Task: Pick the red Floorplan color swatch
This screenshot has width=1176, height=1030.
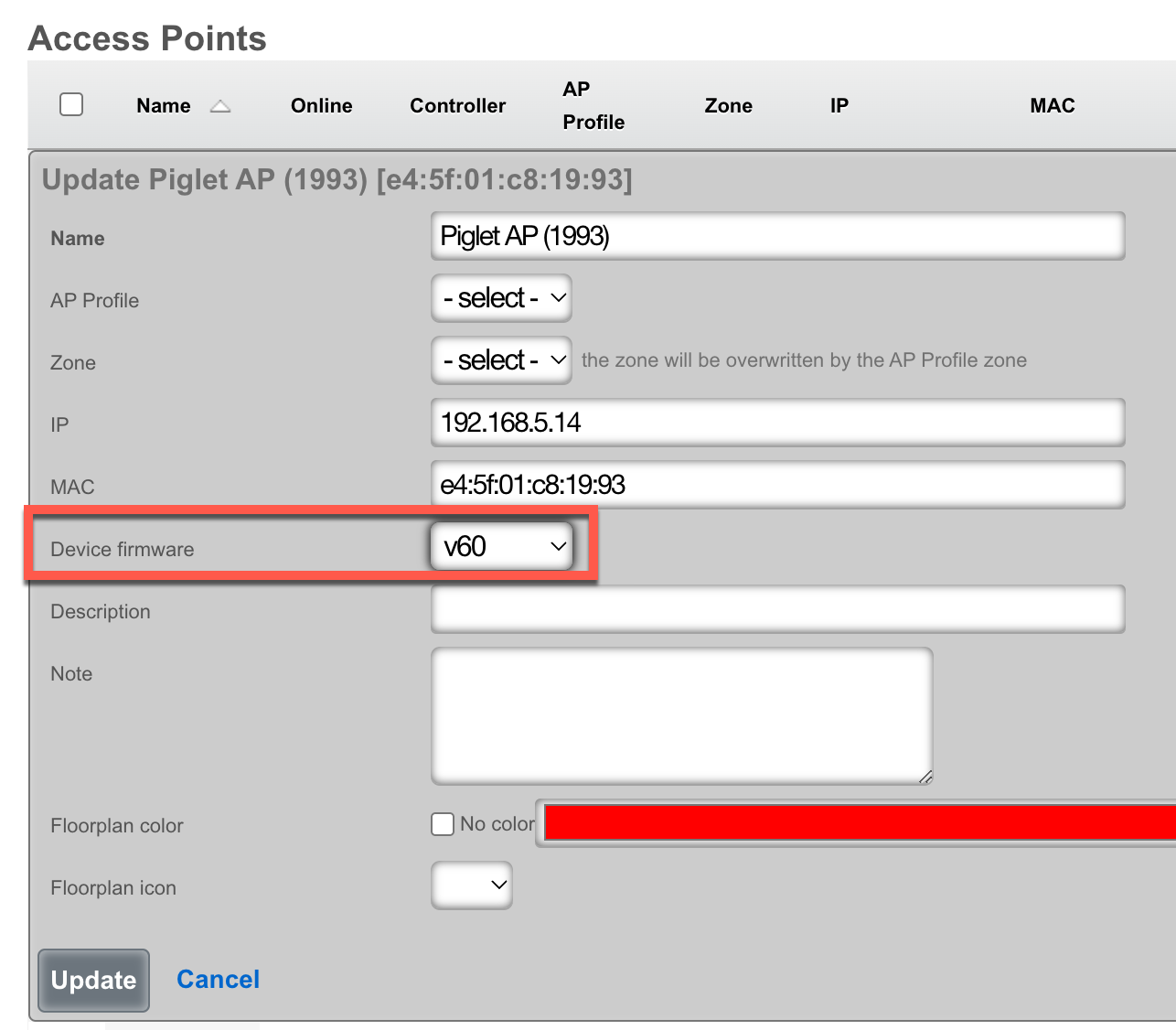Action: 860,823
